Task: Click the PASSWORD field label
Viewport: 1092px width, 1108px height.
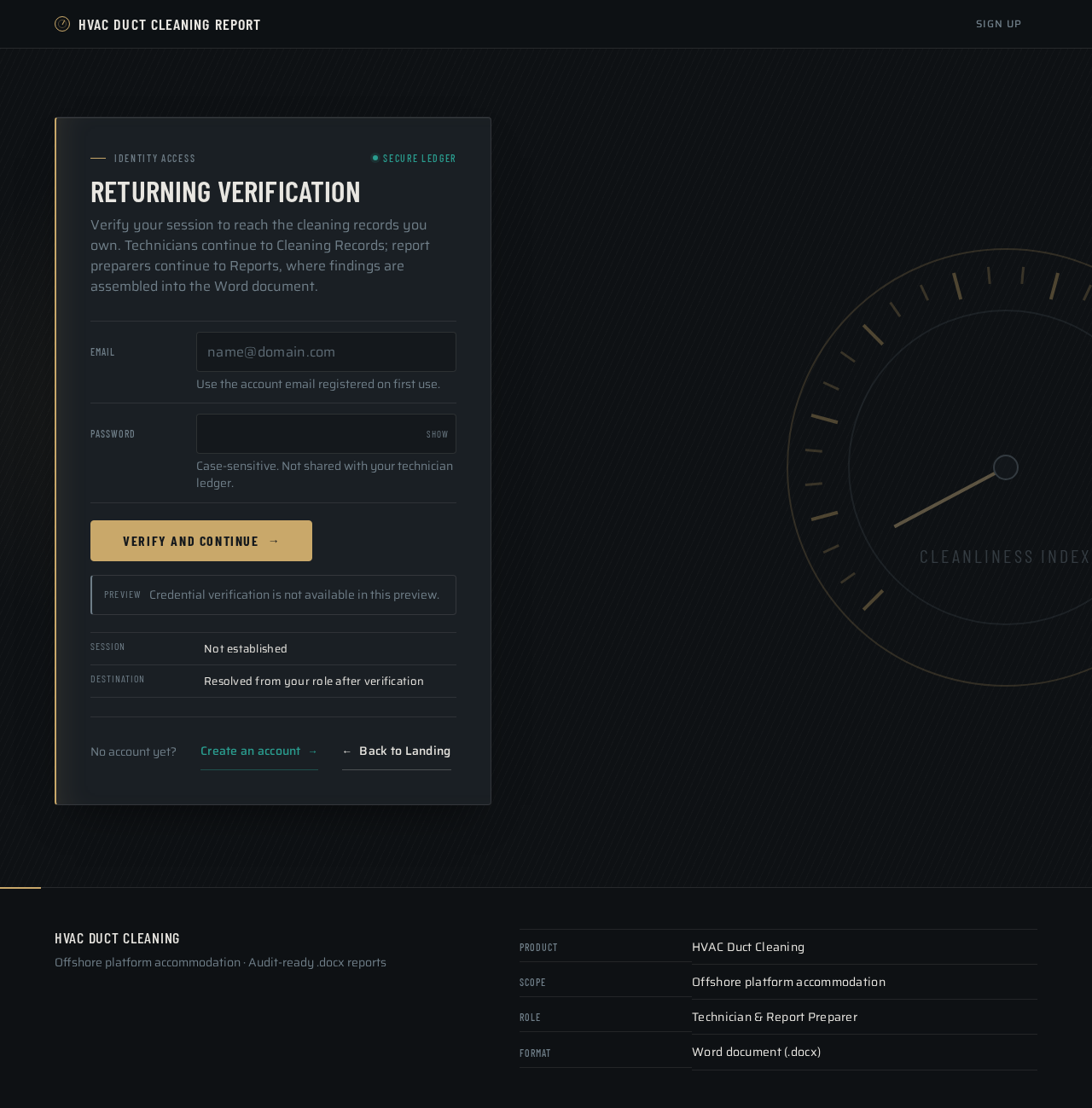Action: click(x=113, y=433)
